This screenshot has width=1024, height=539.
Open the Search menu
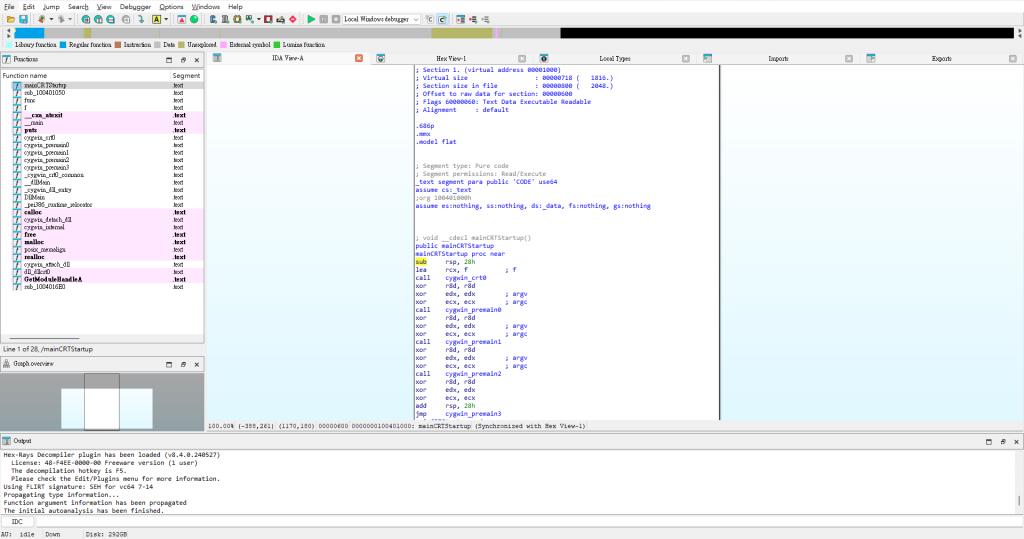click(x=78, y=7)
